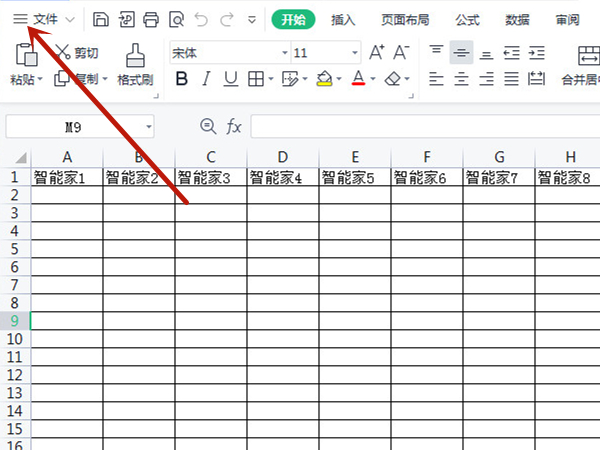600x450 pixels.
Task: Open the File (文件) menu
Action: [45, 19]
